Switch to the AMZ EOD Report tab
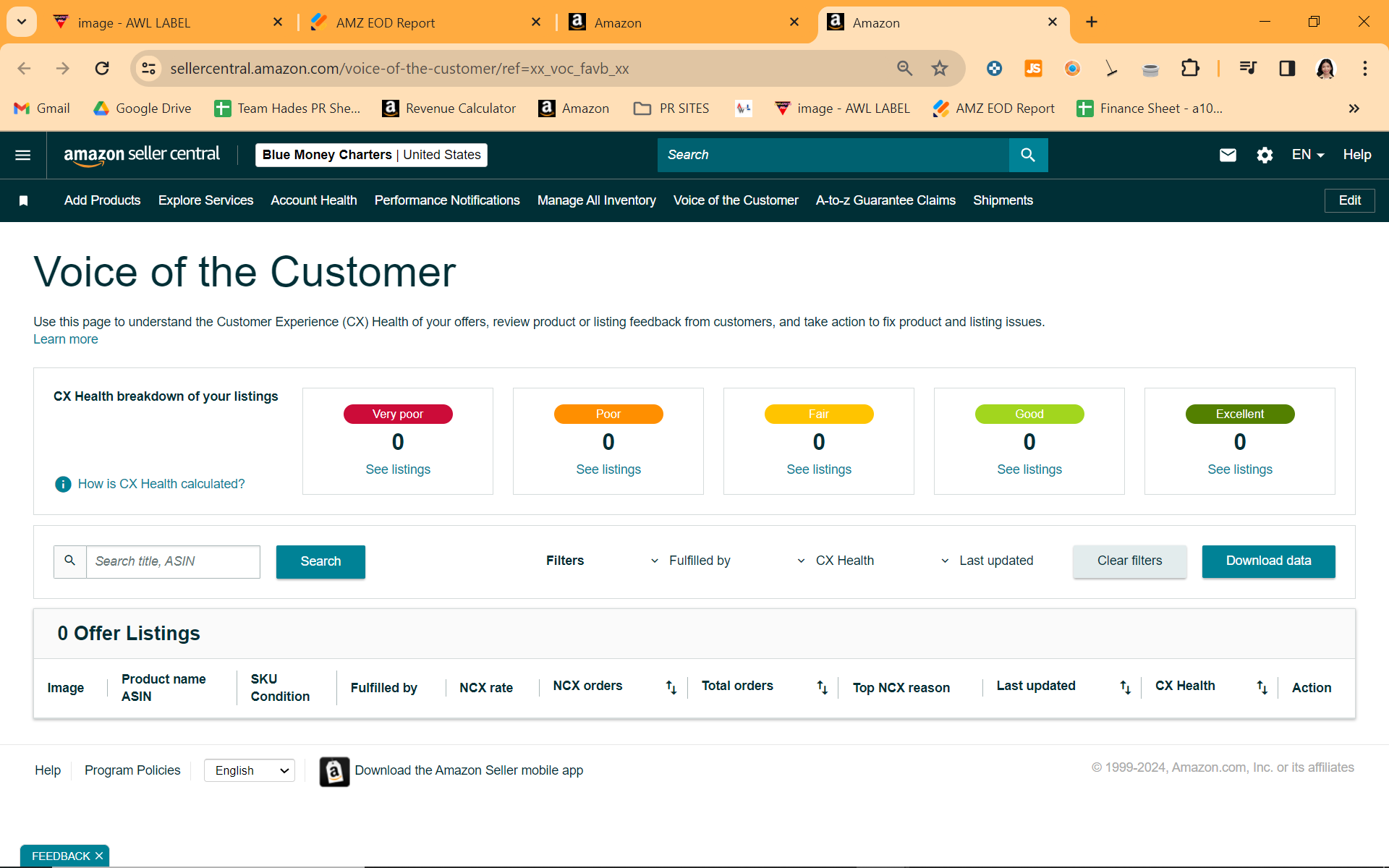The width and height of the screenshot is (1389, 868). [x=425, y=22]
